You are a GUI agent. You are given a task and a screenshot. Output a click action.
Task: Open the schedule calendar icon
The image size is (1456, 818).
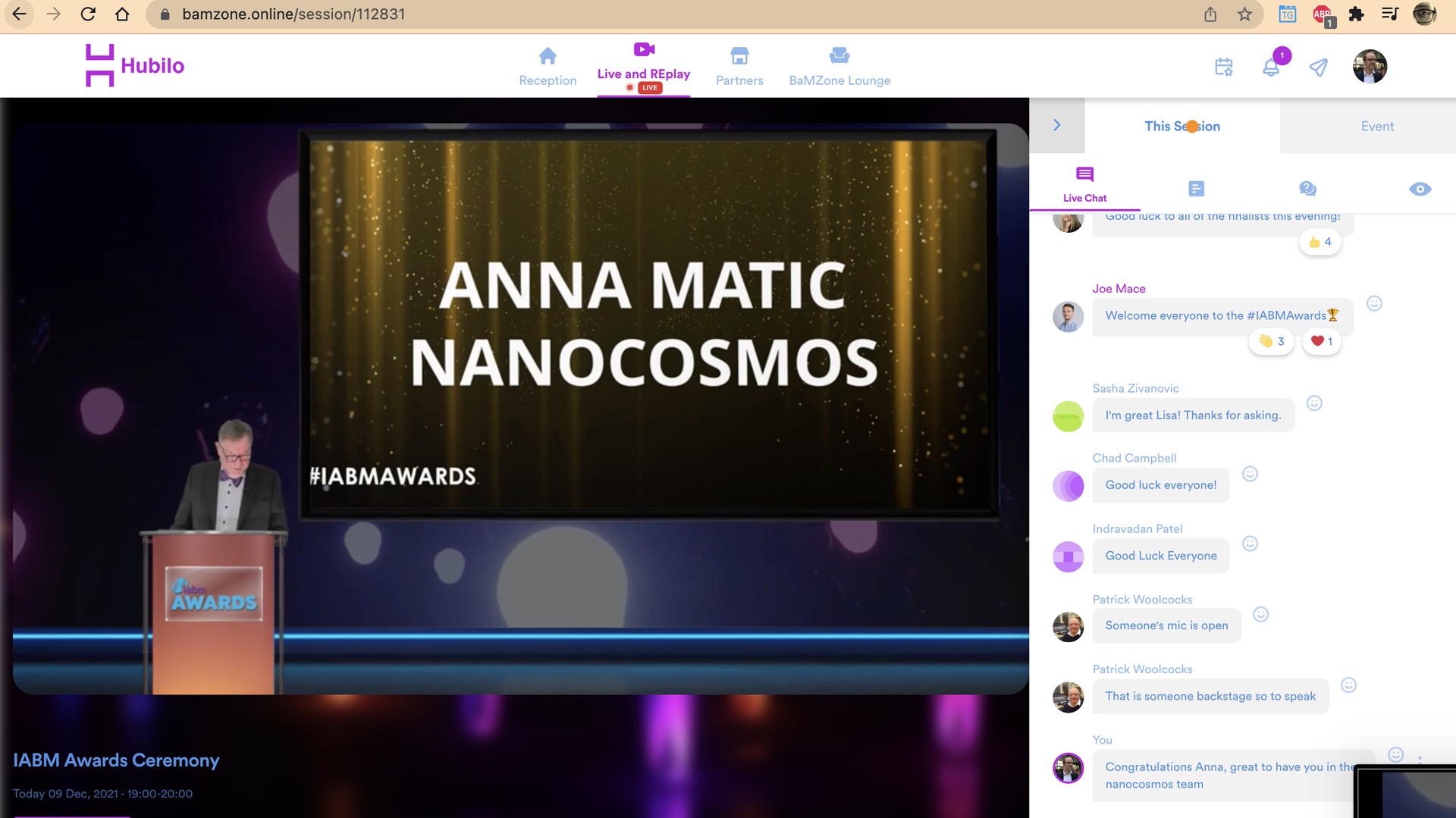tap(1223, 67)
